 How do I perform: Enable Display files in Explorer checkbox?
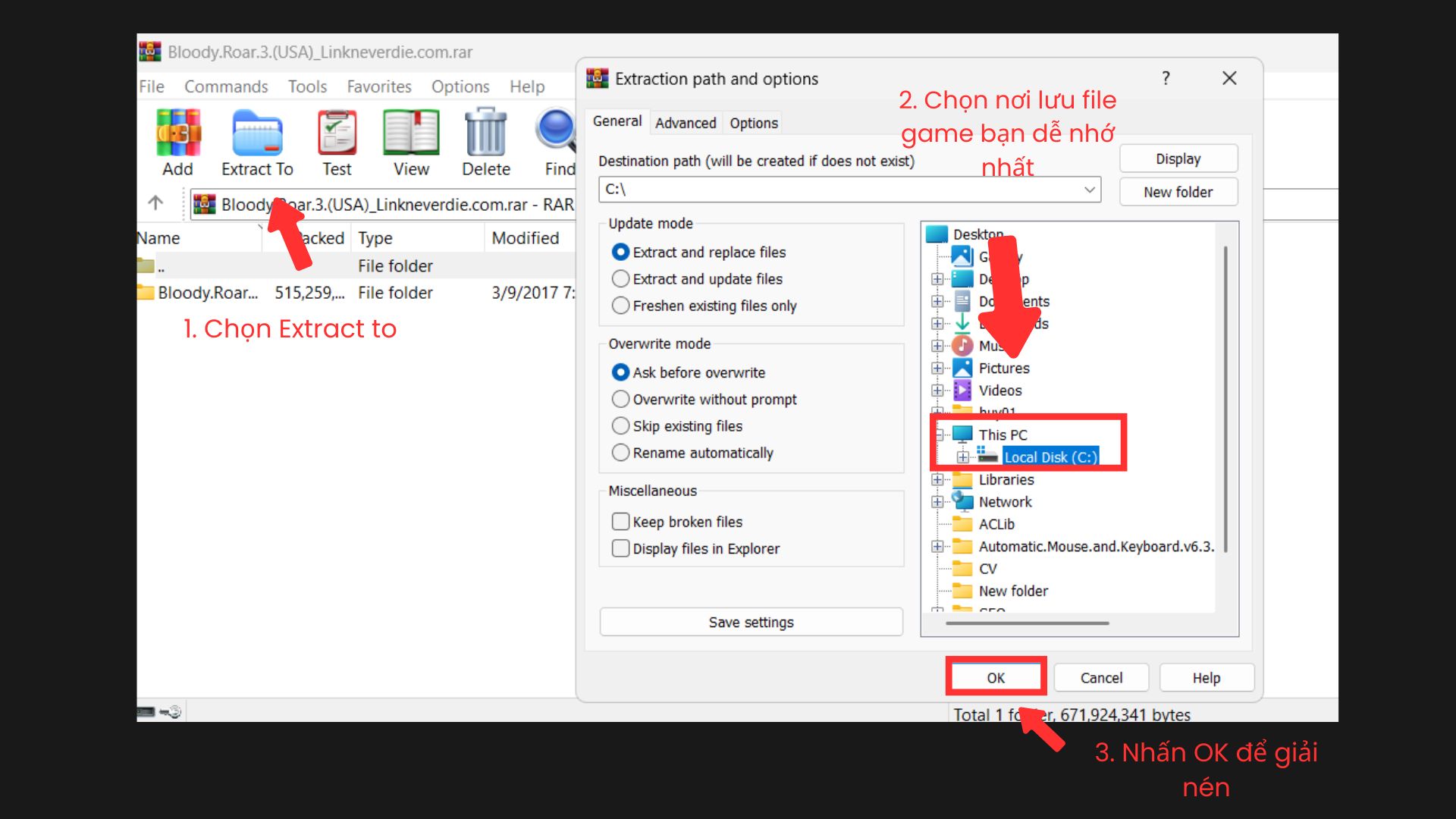coord(620,548)
